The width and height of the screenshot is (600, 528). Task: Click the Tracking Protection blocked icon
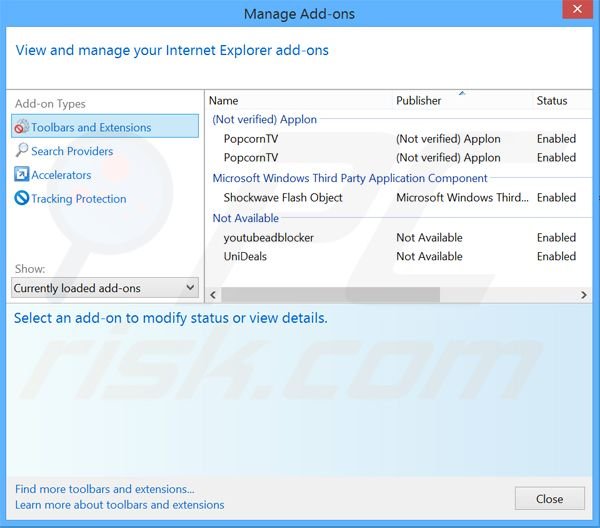(21, 198)
